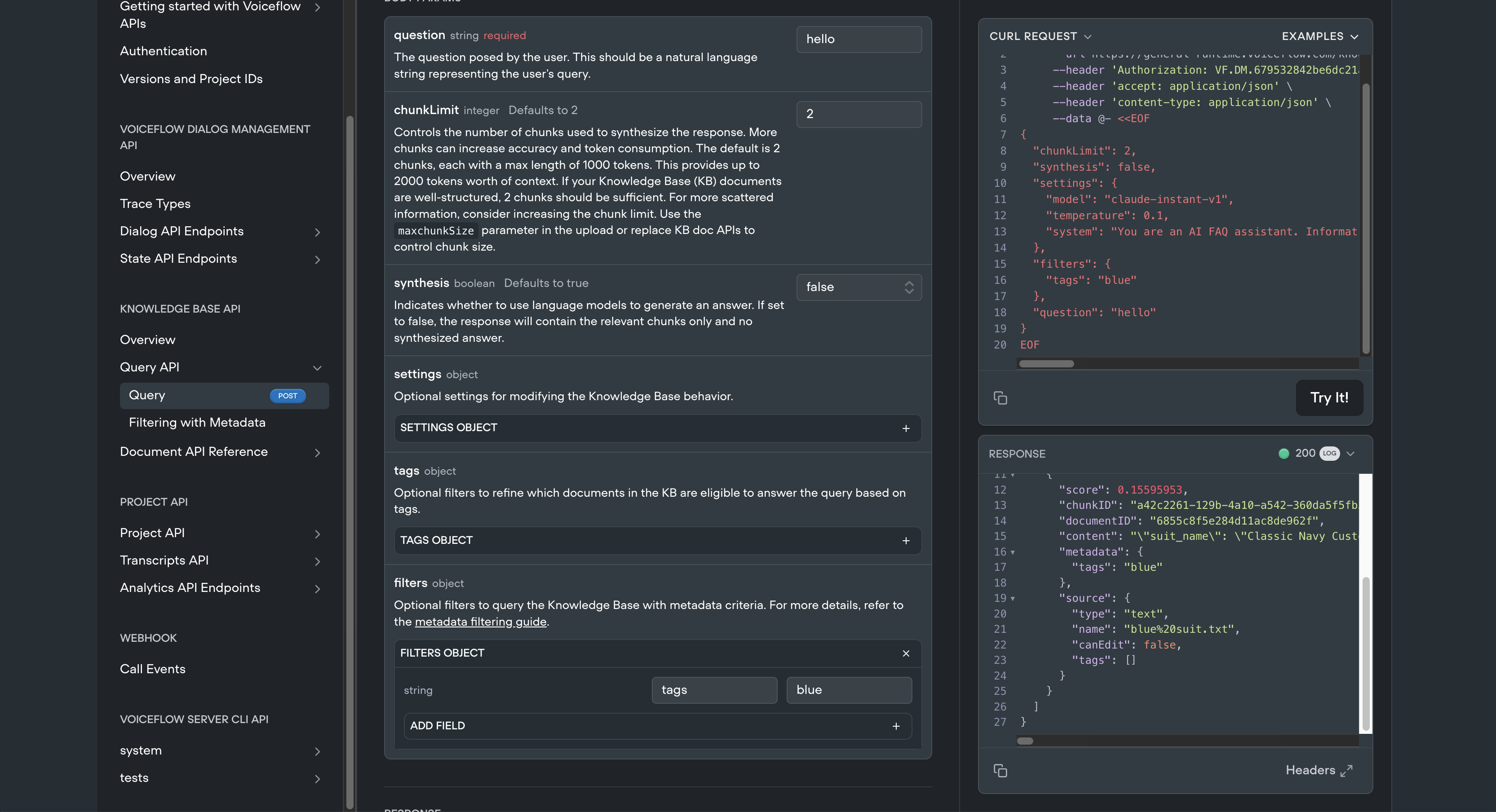Open Filtering with Metadata page
The image size is (1496, 812).
pos(197,423)
